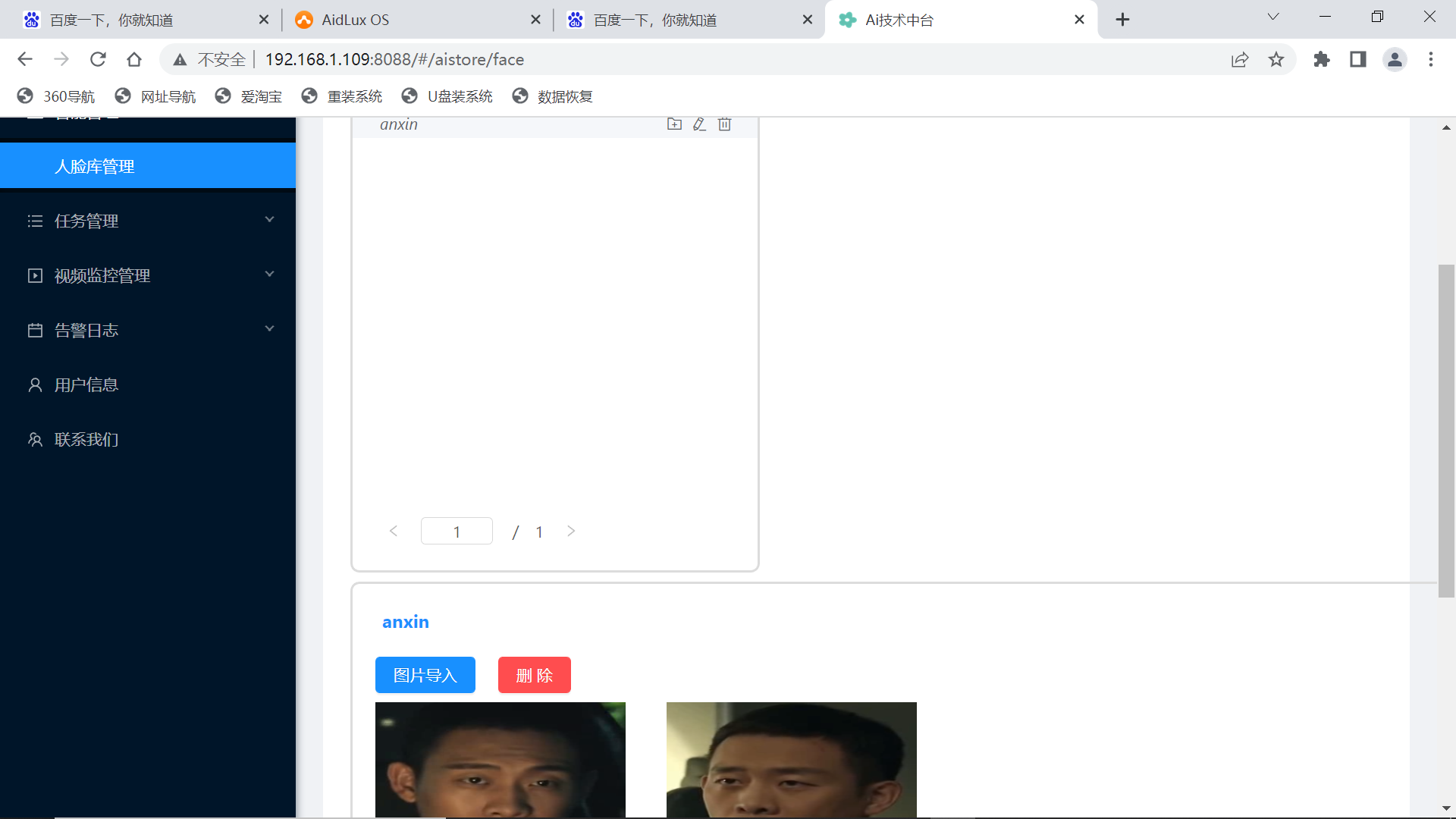The width and height of the screenshot is (1456, 819).
Task: Click the red 删除 button
Action: (x=534, y=675)
